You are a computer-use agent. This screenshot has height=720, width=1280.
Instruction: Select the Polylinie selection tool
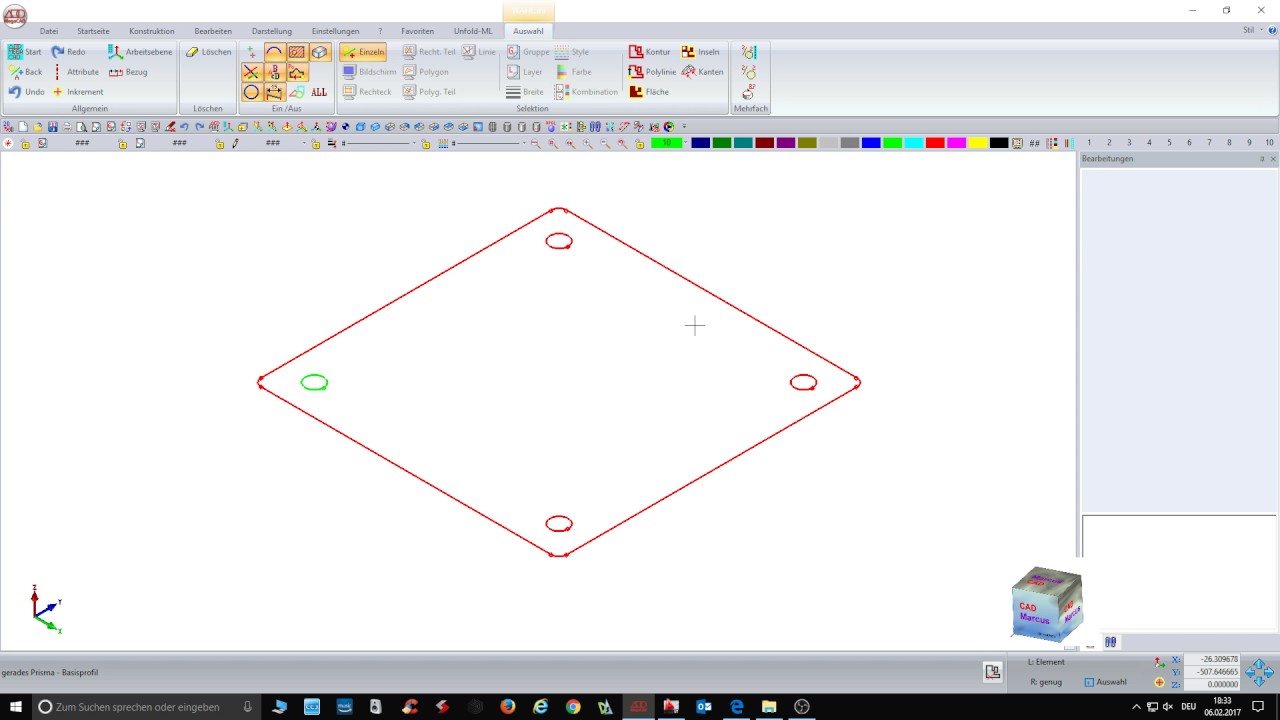pos(652,72)
